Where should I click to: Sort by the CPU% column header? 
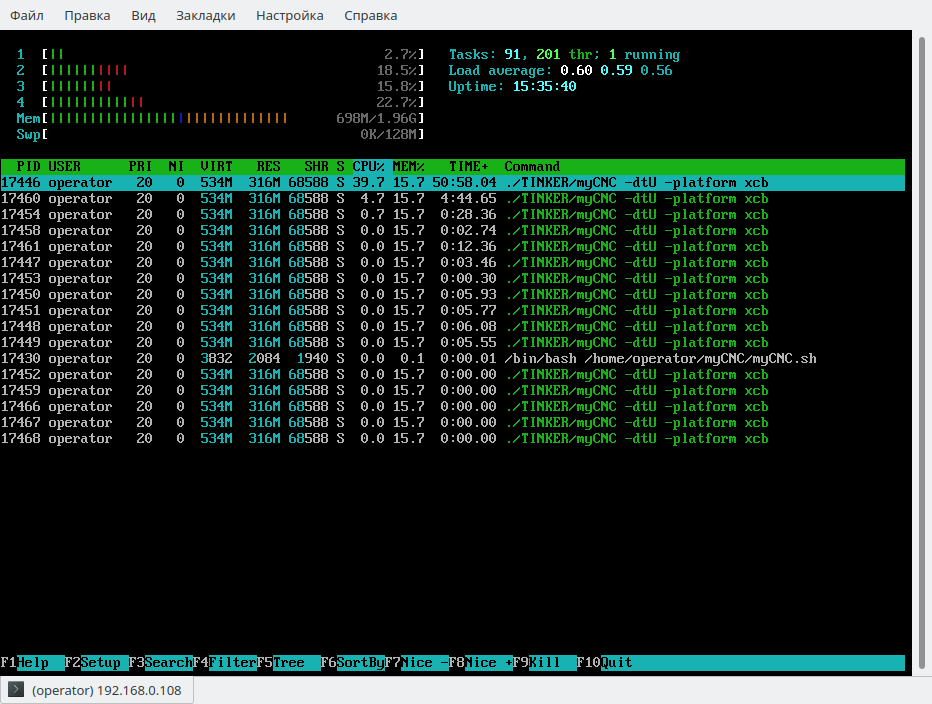[x=368, y=167]
